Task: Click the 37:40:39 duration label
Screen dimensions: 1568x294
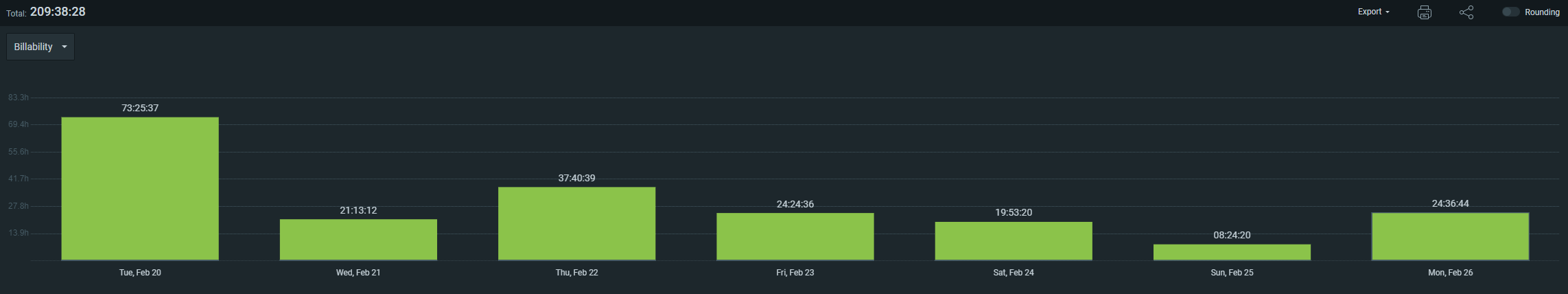Action: tap(576, 178)
